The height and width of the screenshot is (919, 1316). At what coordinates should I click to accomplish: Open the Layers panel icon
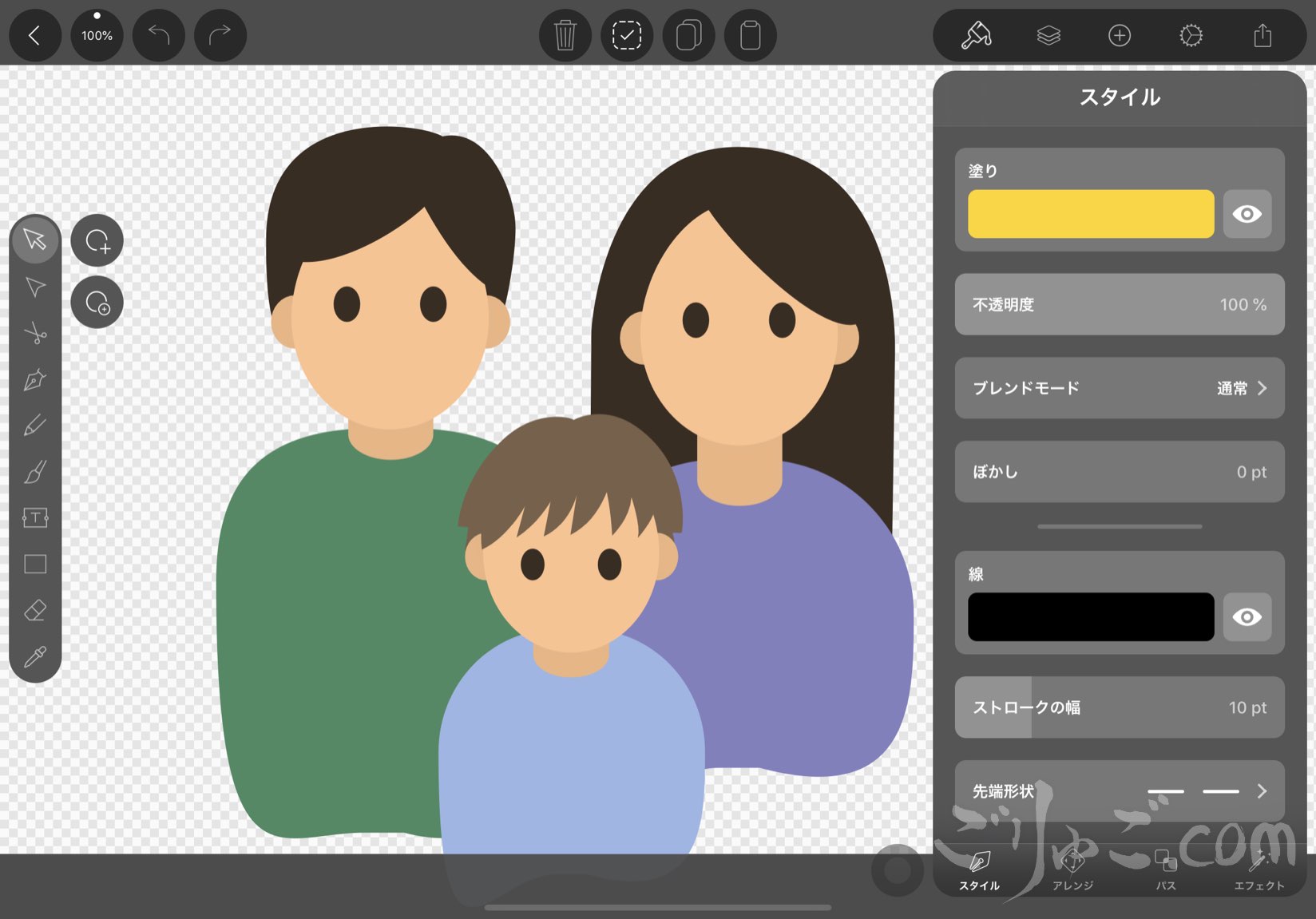(x=1048, y=36)
